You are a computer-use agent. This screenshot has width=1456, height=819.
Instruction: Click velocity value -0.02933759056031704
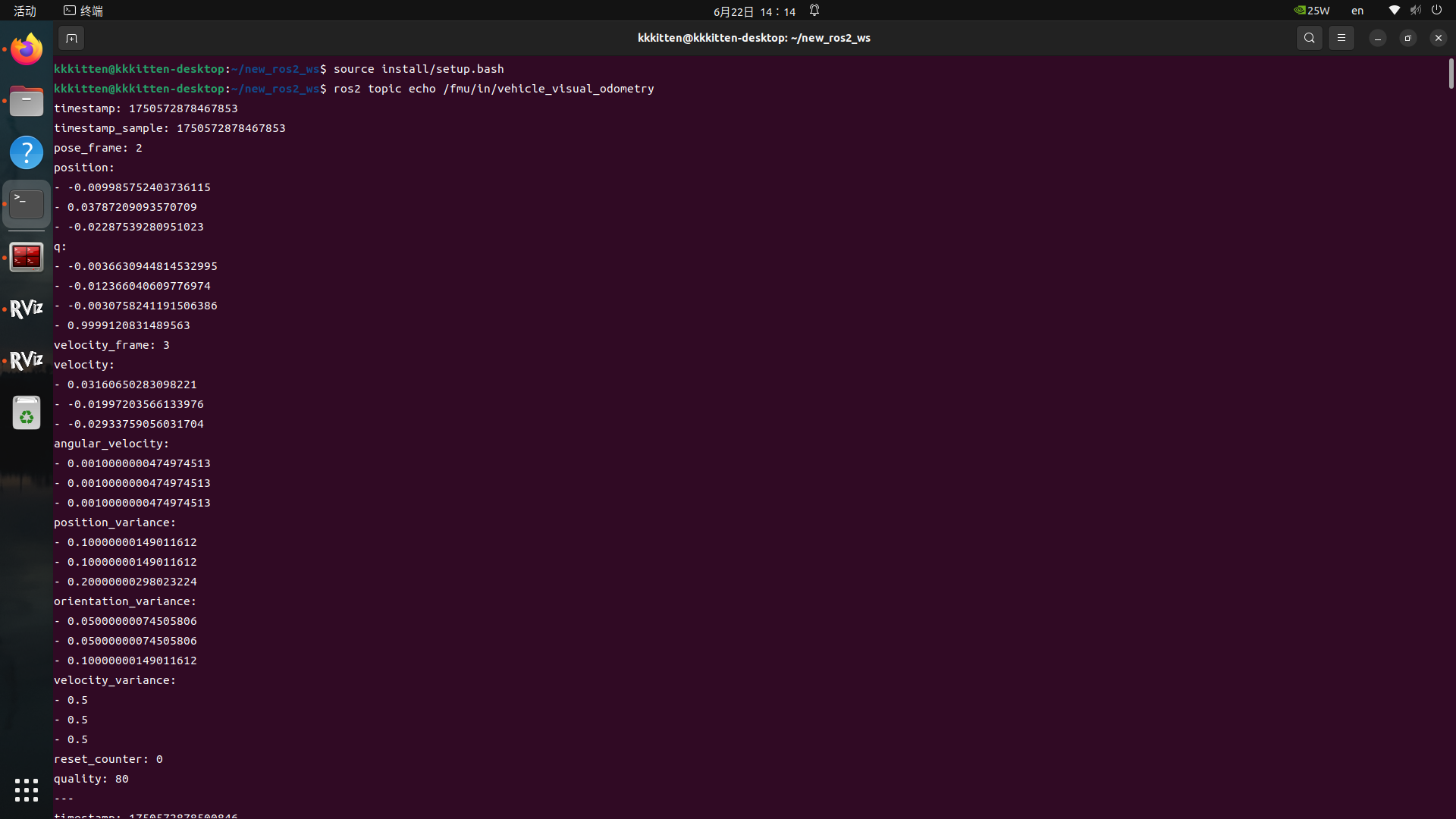pyautogui.click(x=136, y=424)
